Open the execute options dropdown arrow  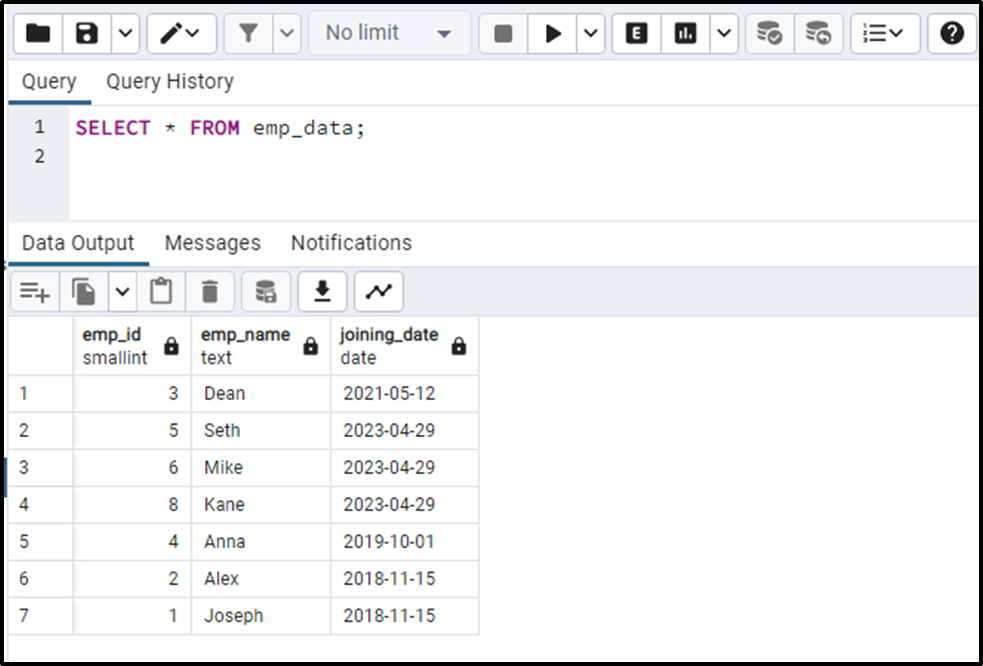point(591,33)
